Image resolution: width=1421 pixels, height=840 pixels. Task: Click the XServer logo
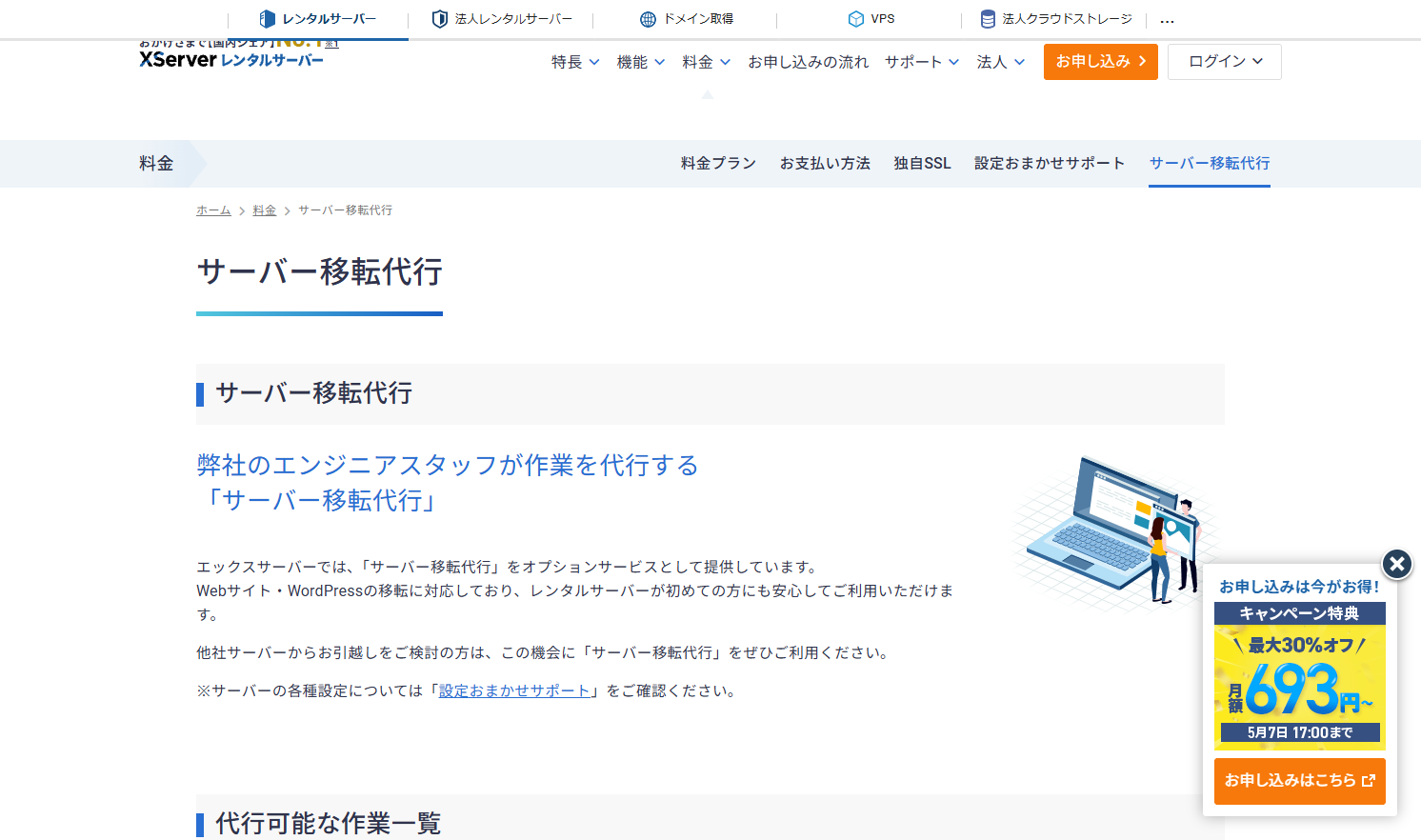231,59
